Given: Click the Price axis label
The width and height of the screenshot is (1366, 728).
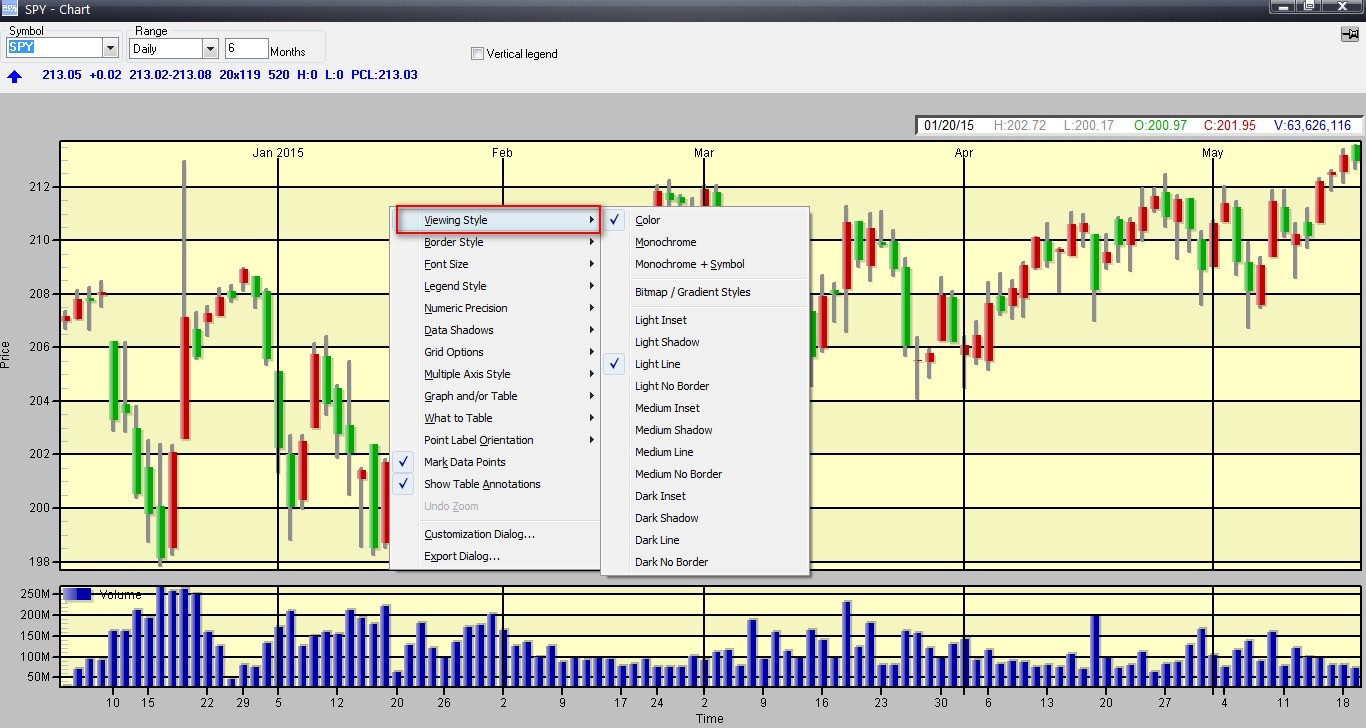Looking at the screenshot, I should pos(6,355).
